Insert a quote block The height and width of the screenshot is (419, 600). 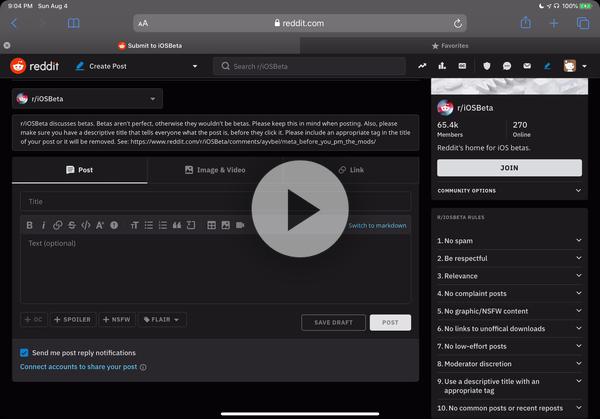click(x=177, y=225)
